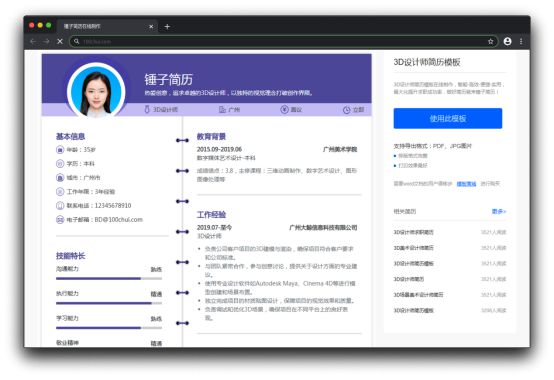Click the 支持导出格式:PDF、JPG图片 text
Viewport: 554px width, 380px height.
pos(432,146)
